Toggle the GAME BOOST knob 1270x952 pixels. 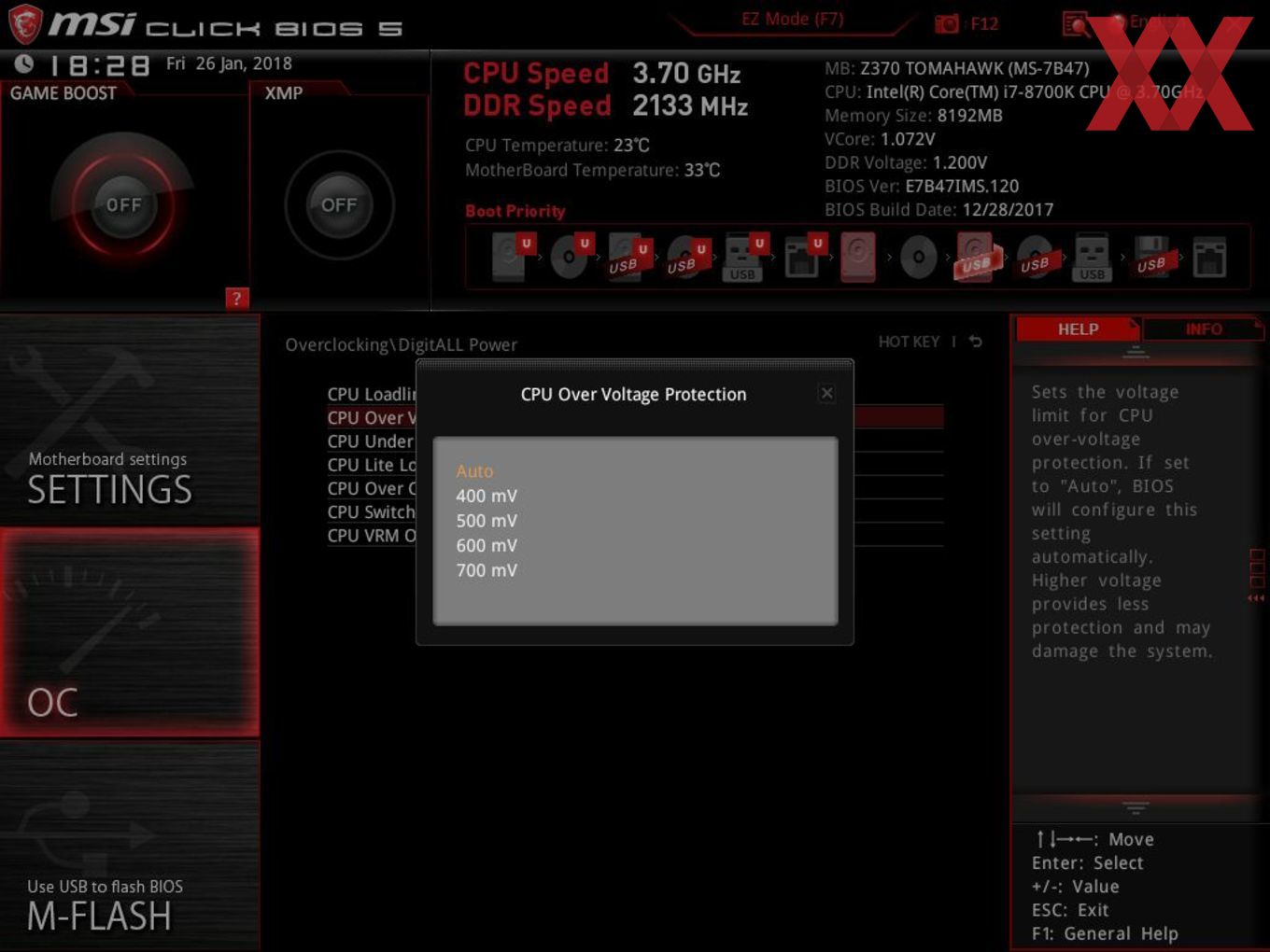[123, 204]
